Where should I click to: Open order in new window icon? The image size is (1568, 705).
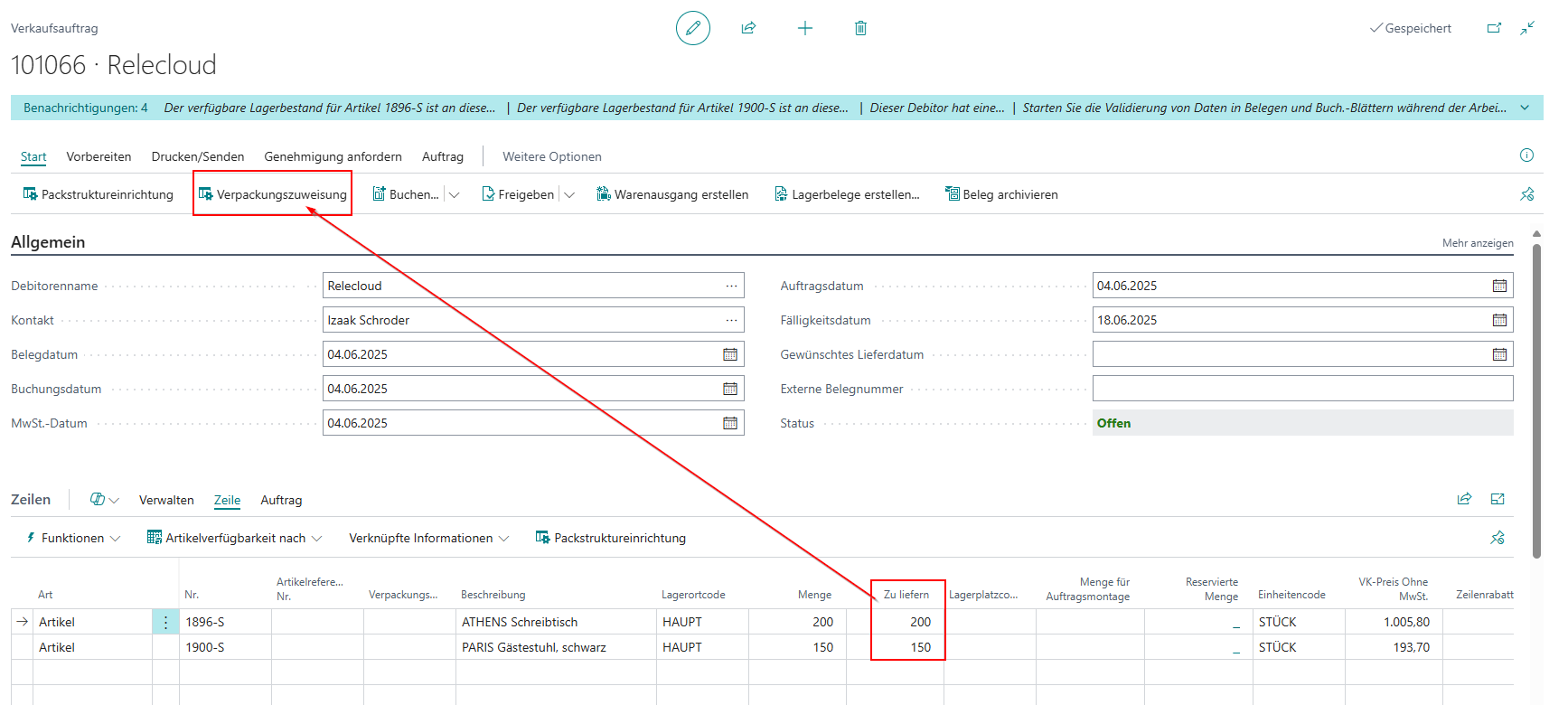tap(1494, 28)
